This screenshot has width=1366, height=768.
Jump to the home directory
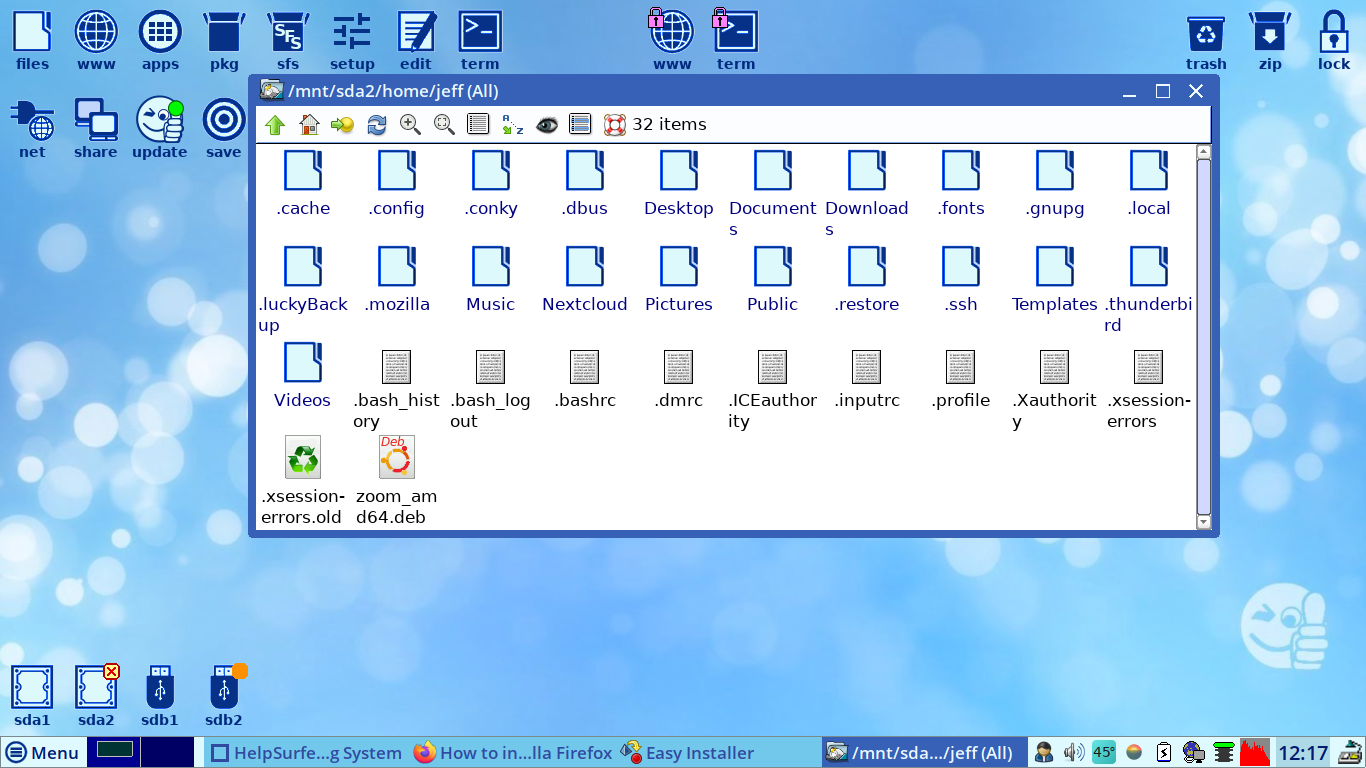coord(309,124)
